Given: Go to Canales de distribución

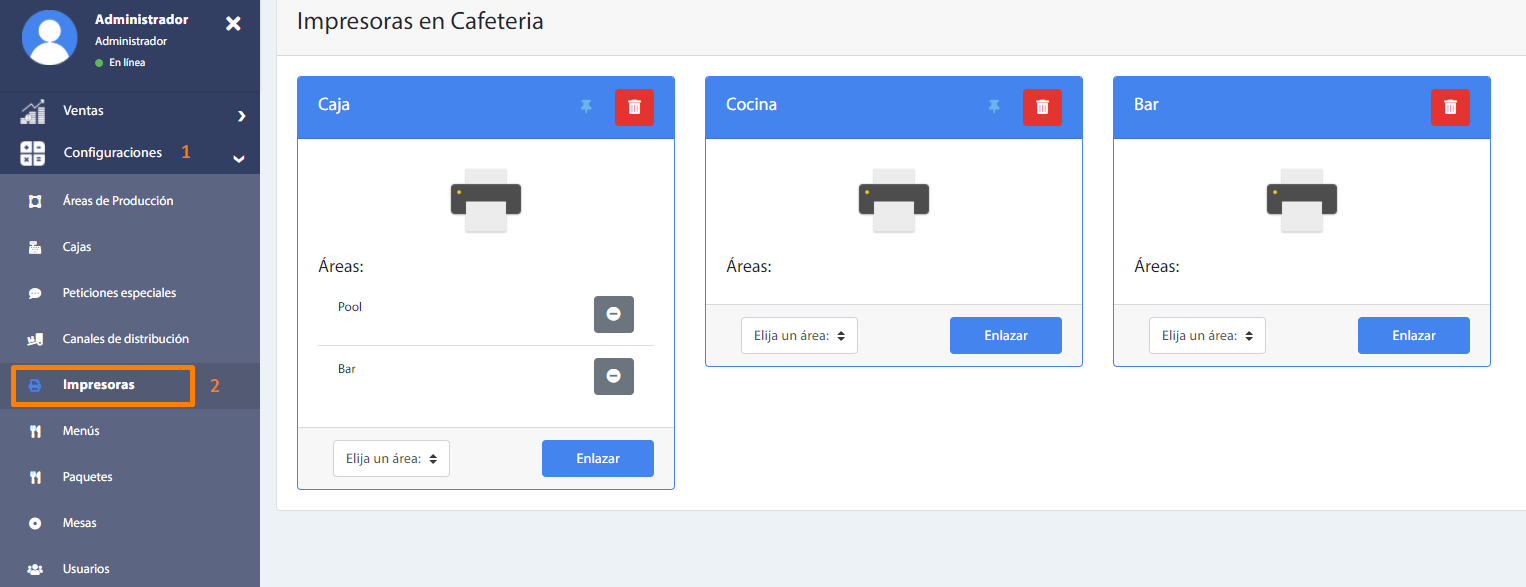Looking at the screenshot, I should coord(125,339).
